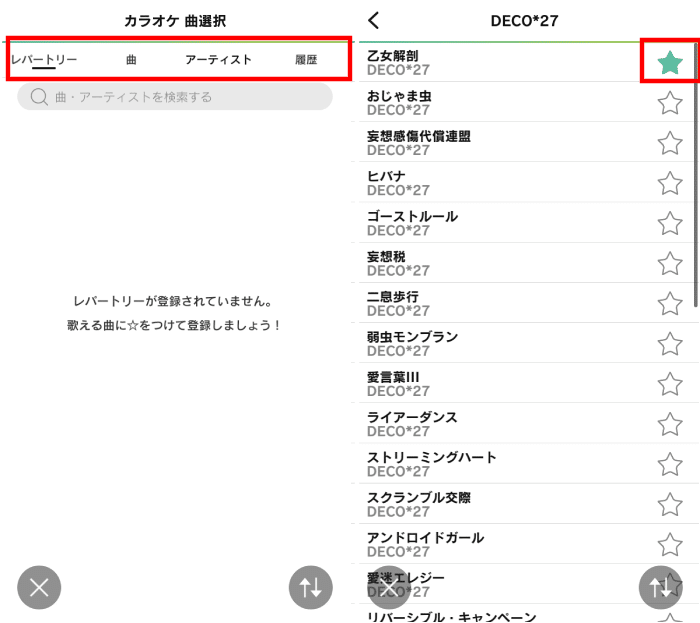The height and width of the screenshot is (623, 700).
Task: Open the アーティスト tab
Action: point(218,60)
